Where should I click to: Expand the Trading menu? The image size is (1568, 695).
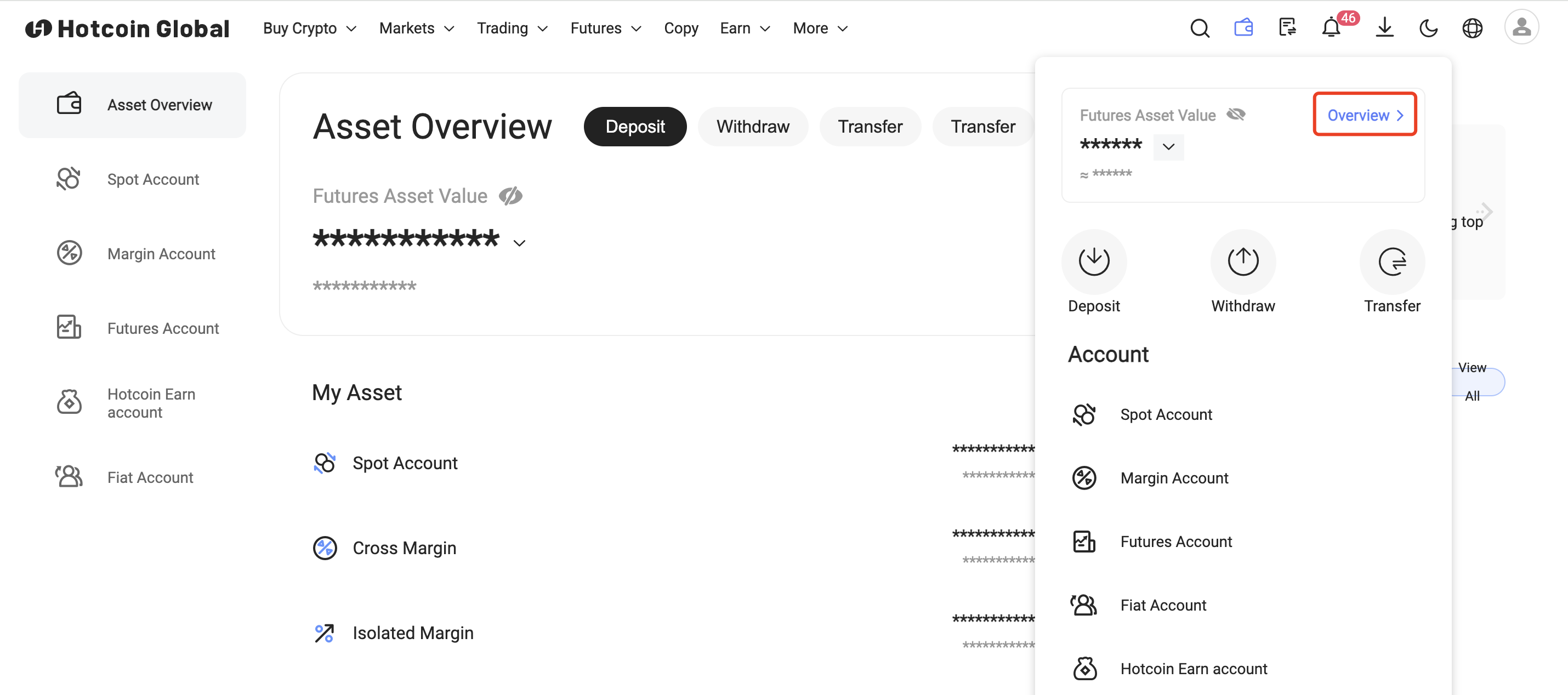pos(512,28)
